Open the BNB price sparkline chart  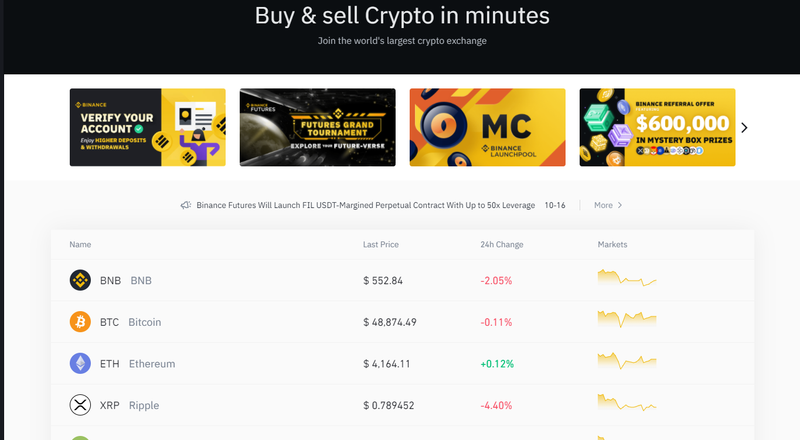(x=627, y=280)
